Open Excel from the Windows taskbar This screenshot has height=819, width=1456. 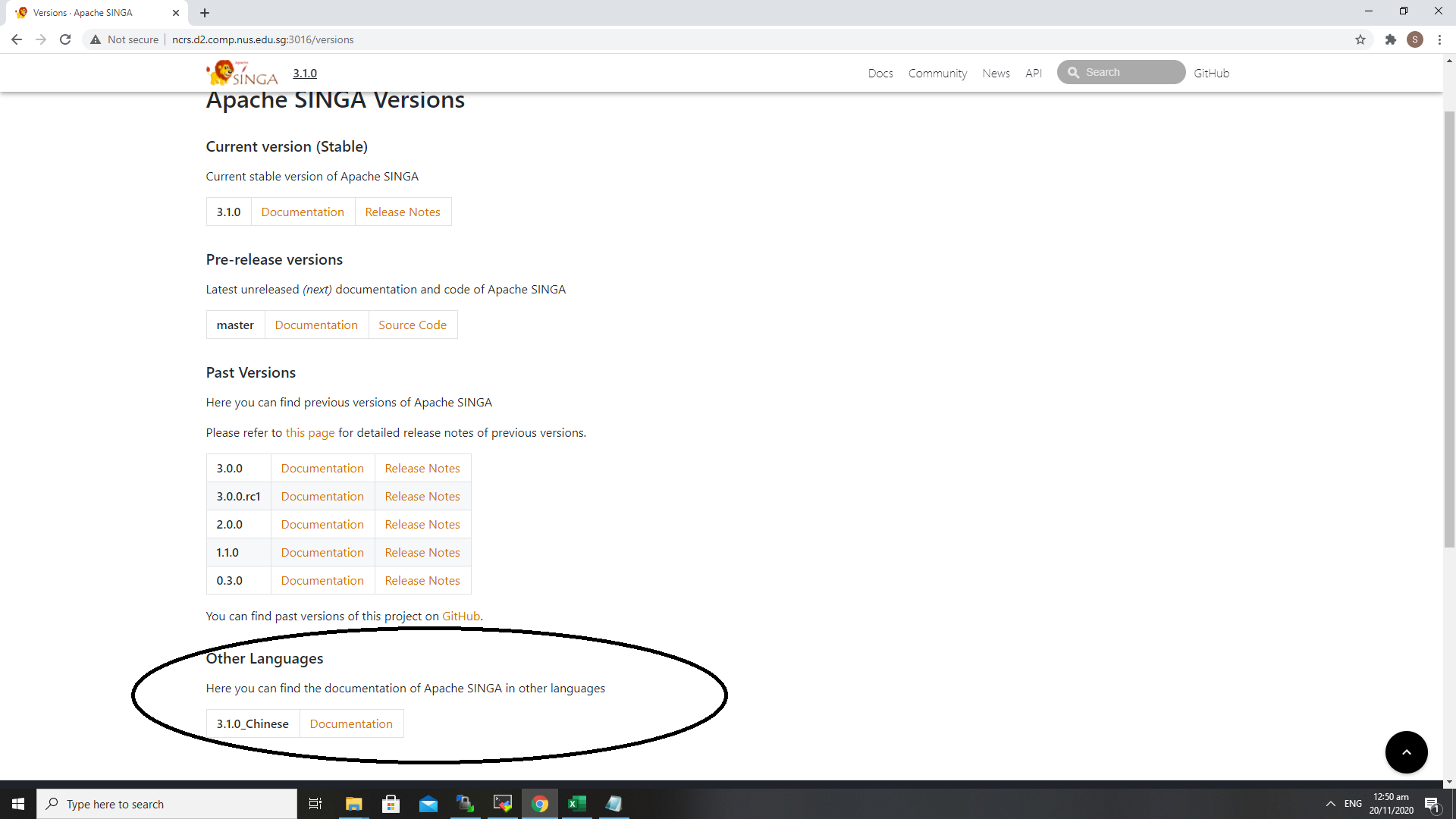coord(576,804)
